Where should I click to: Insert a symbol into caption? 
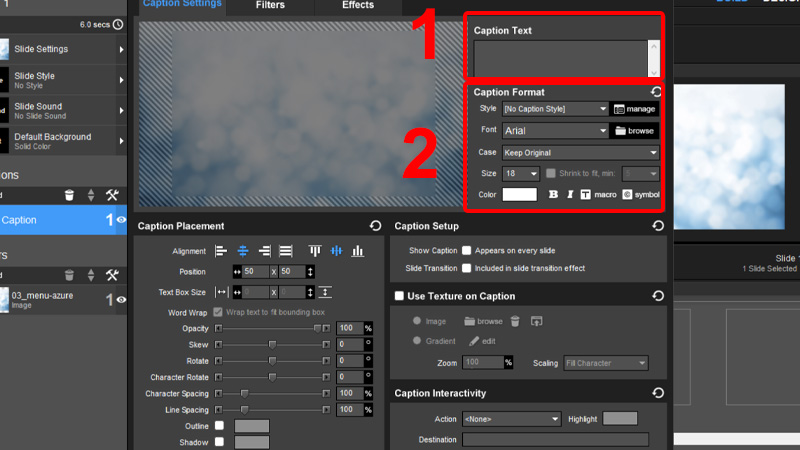click(641, 194)
